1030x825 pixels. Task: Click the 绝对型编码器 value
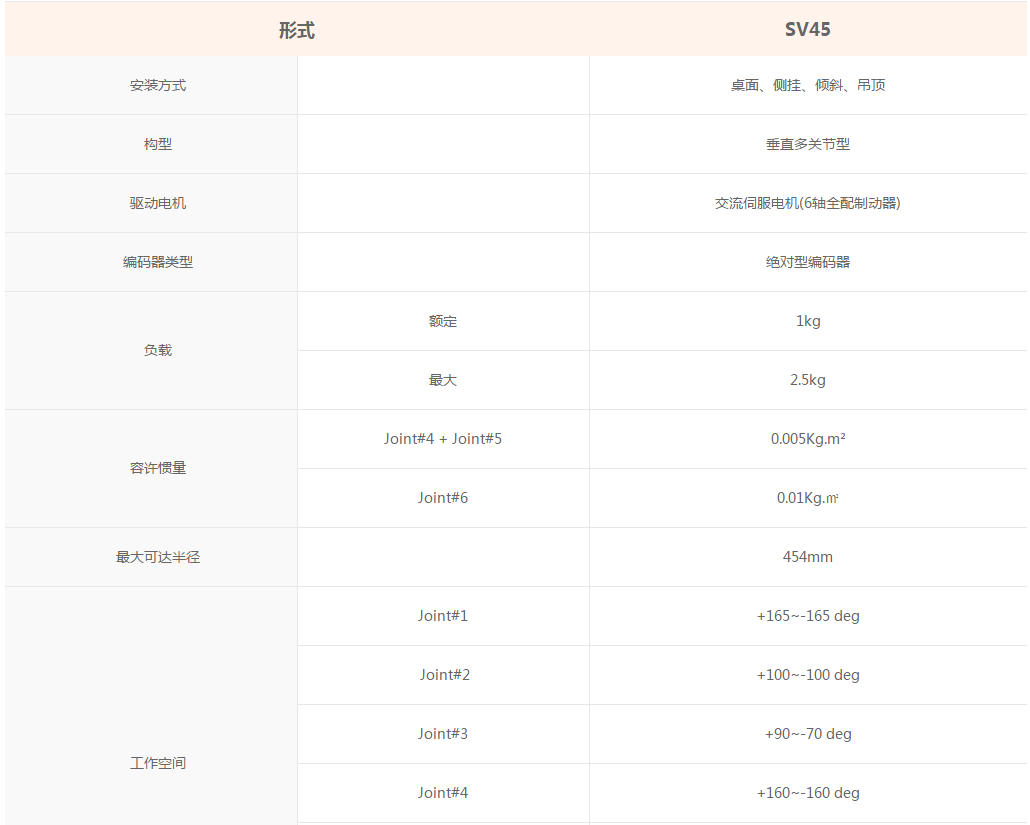point(808,262)
